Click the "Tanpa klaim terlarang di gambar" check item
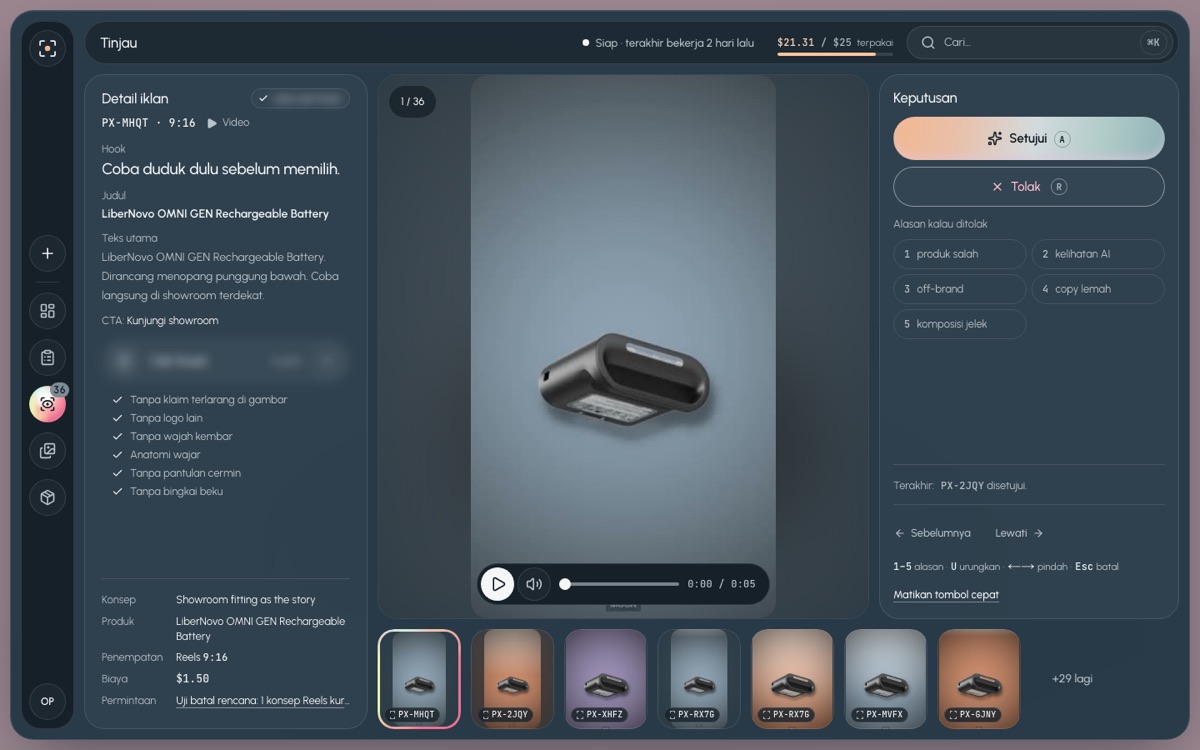Screen dimensions: 1200x750 200,400
